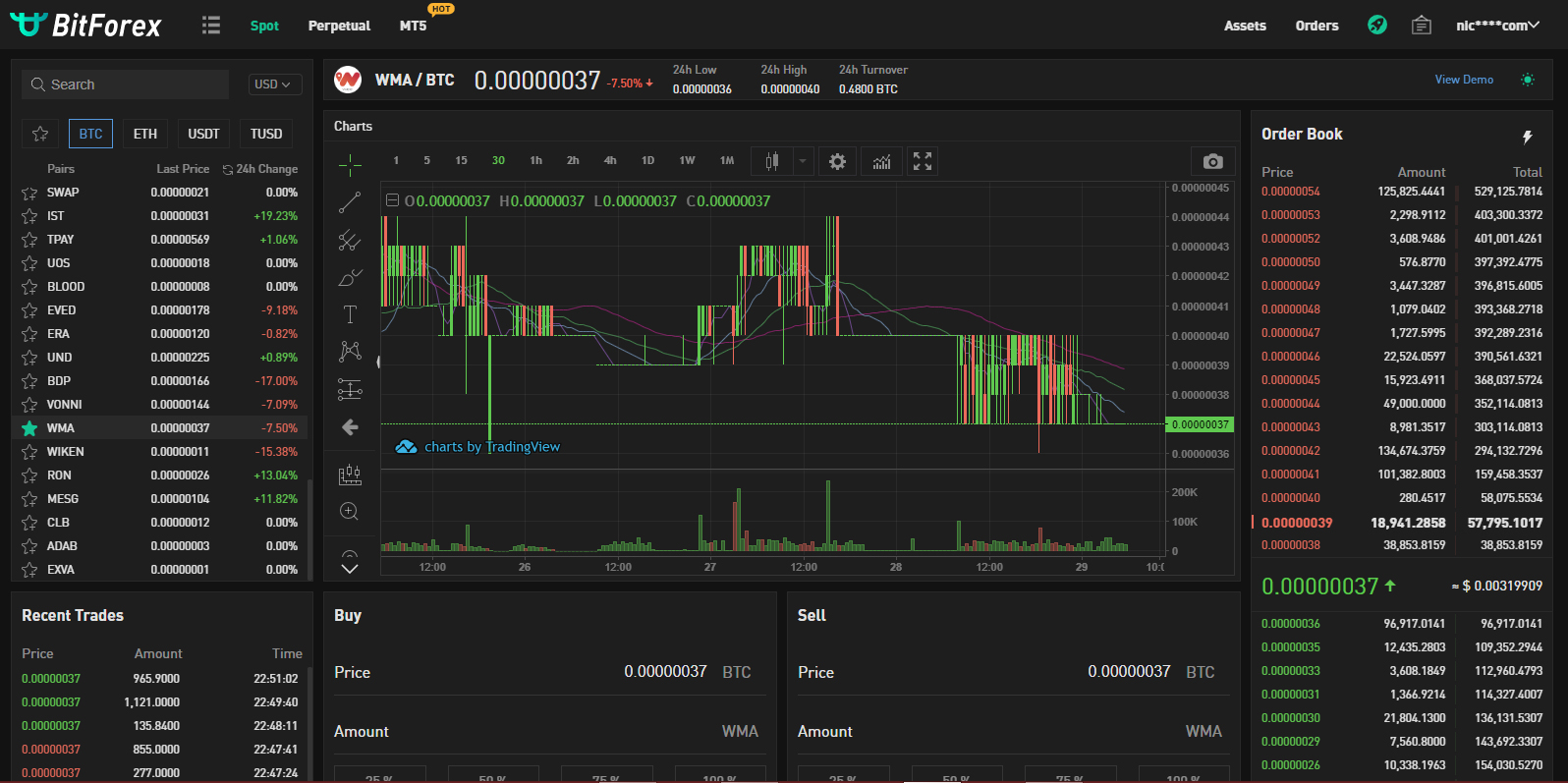The height and width of the screenshot is (783, 1568).
Task: Click the View Demo link
Action: click(x=1464, y=80)
